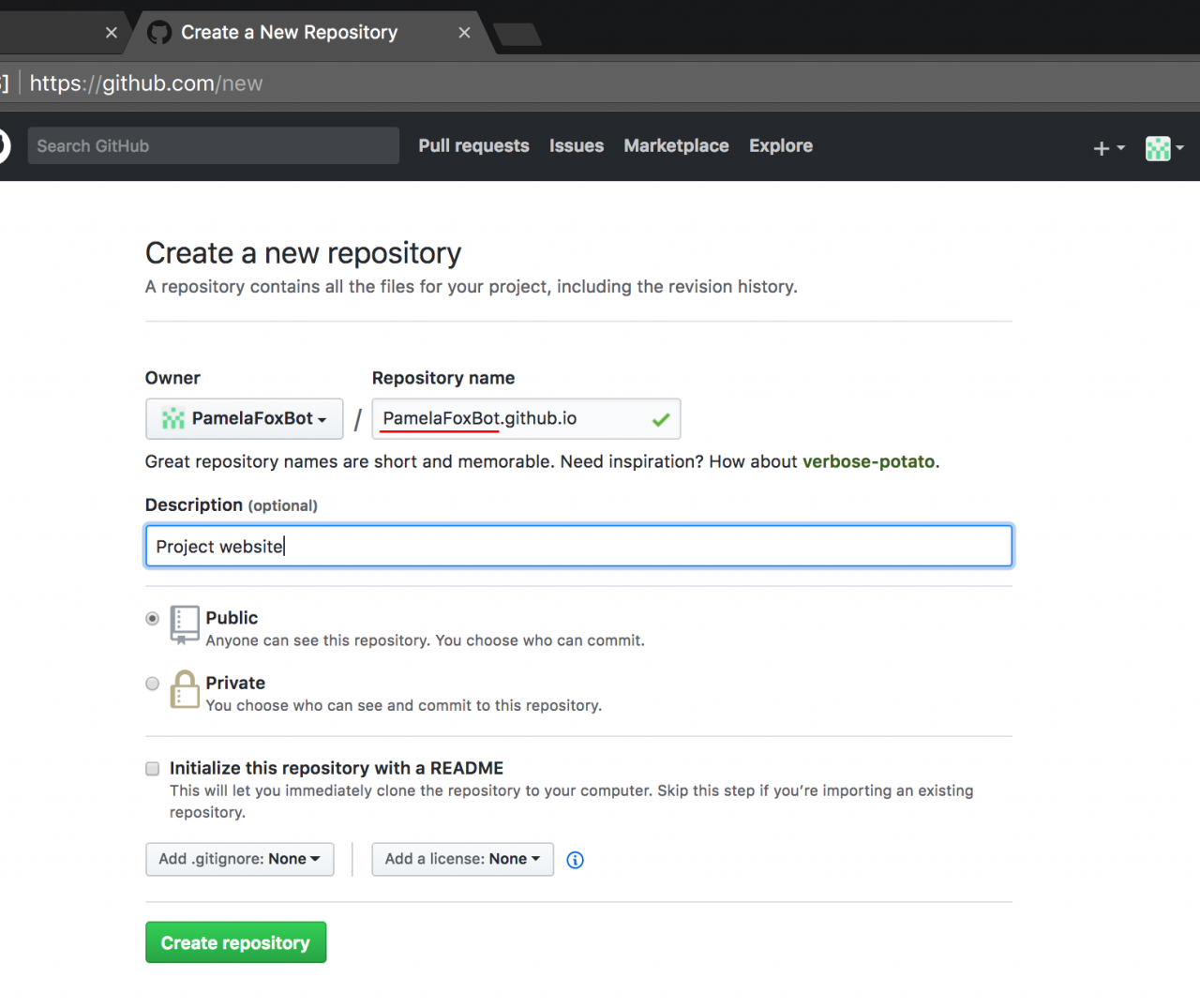The height and width of the screenshot is (1008, 1200).
Task: Click the browser address bar URL
Action: pos(146,83)
